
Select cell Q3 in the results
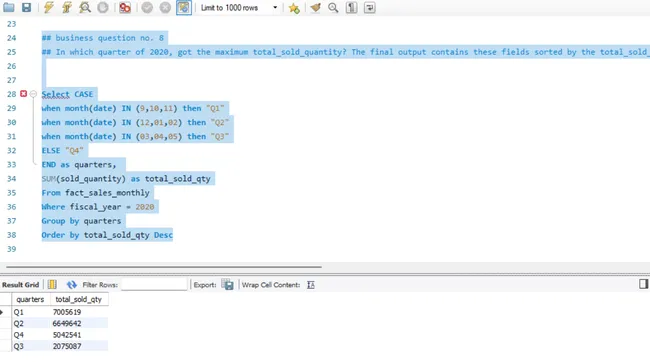[x=31, y=346]
